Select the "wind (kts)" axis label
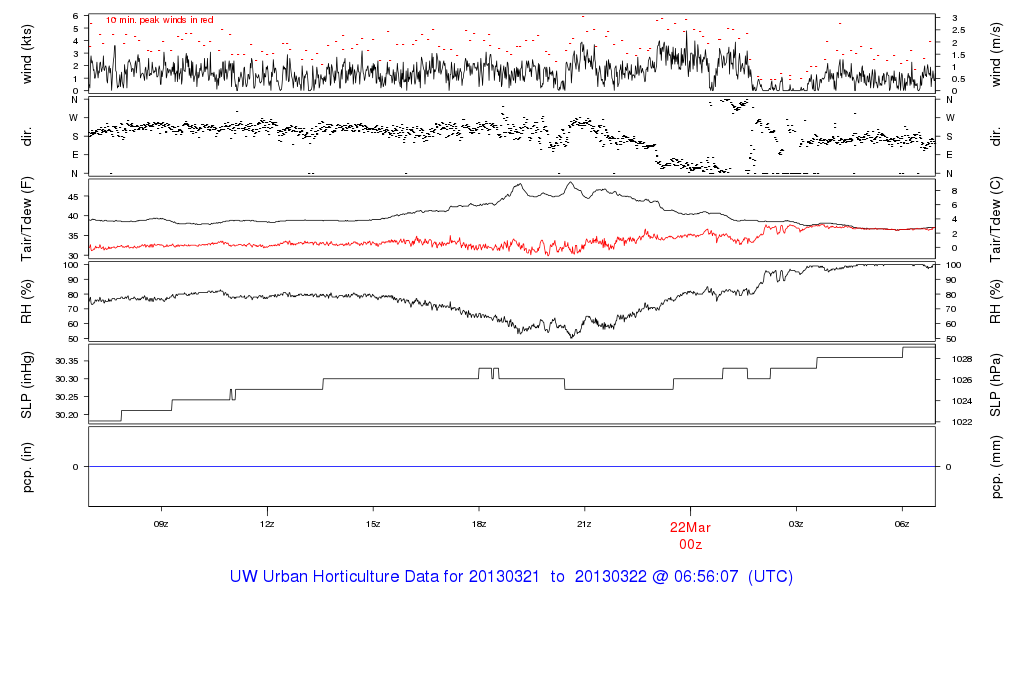 point(27,54)
